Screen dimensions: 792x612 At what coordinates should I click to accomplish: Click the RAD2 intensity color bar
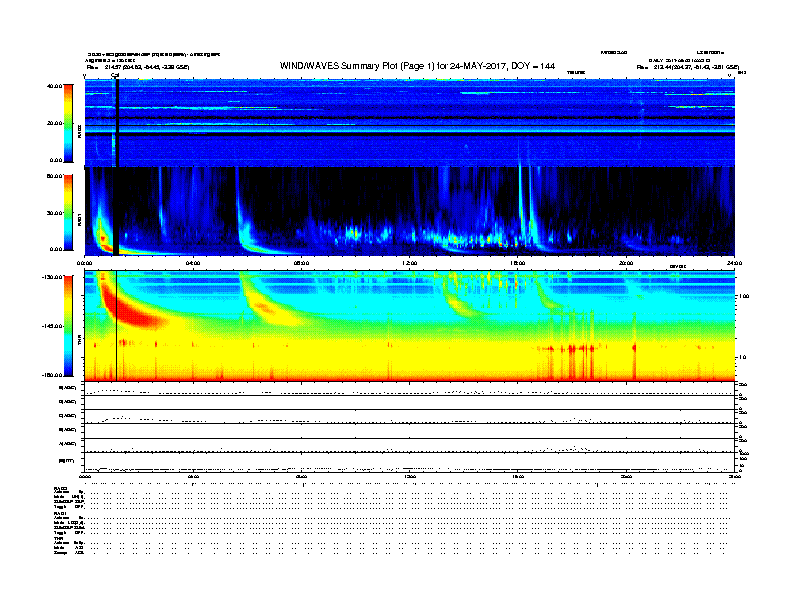click(x=68, y=124)
